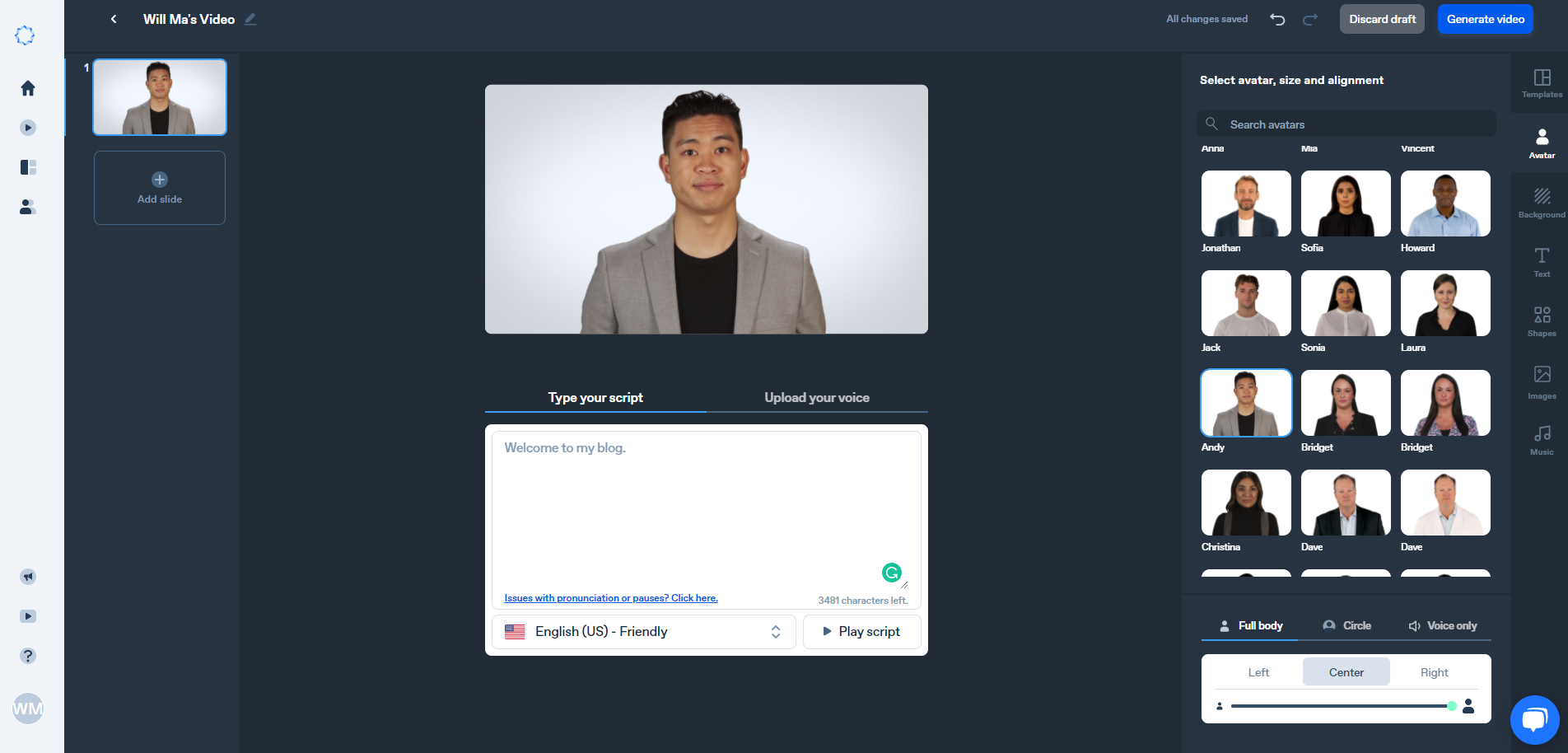Viewport: 1568px width, 753px height.
Task: Switch to the Upload your voice tab
Action: click(x=816, y=397)
